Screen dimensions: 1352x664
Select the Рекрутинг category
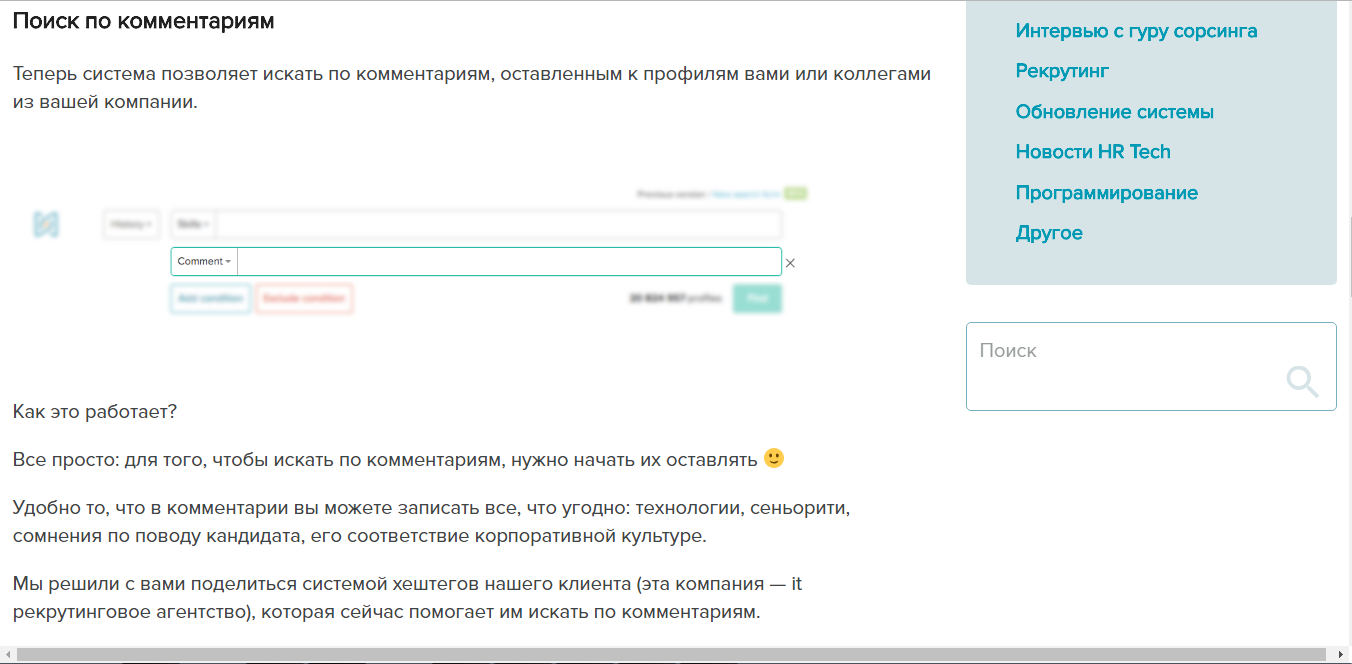point(1062,71)
